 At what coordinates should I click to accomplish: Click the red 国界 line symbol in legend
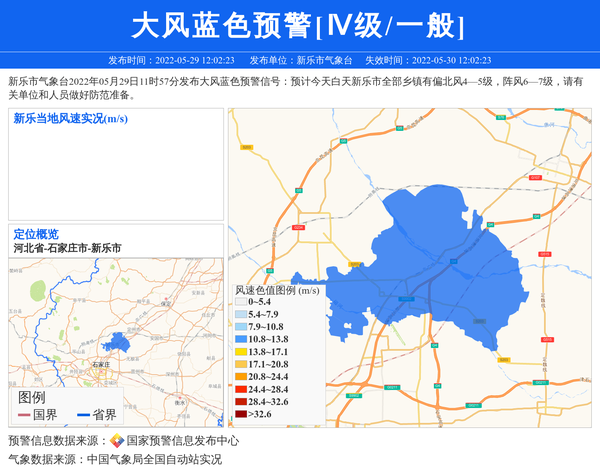(x=22, y=415)
